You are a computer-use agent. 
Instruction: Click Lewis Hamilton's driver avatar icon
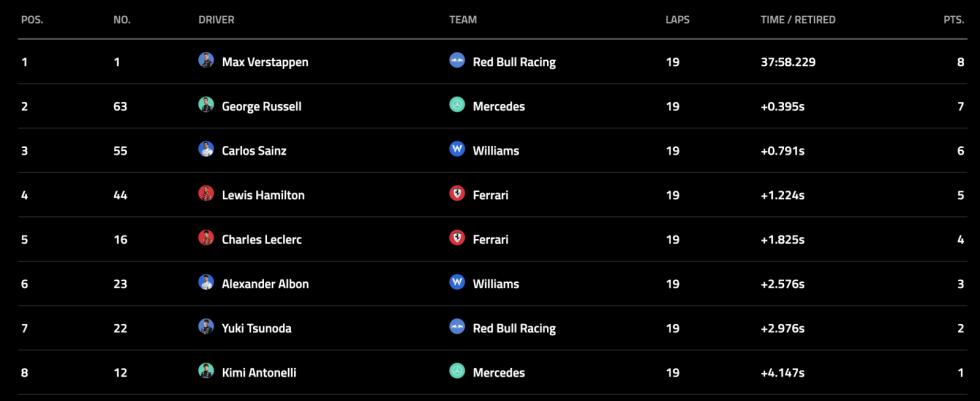(x=207, y=194)
